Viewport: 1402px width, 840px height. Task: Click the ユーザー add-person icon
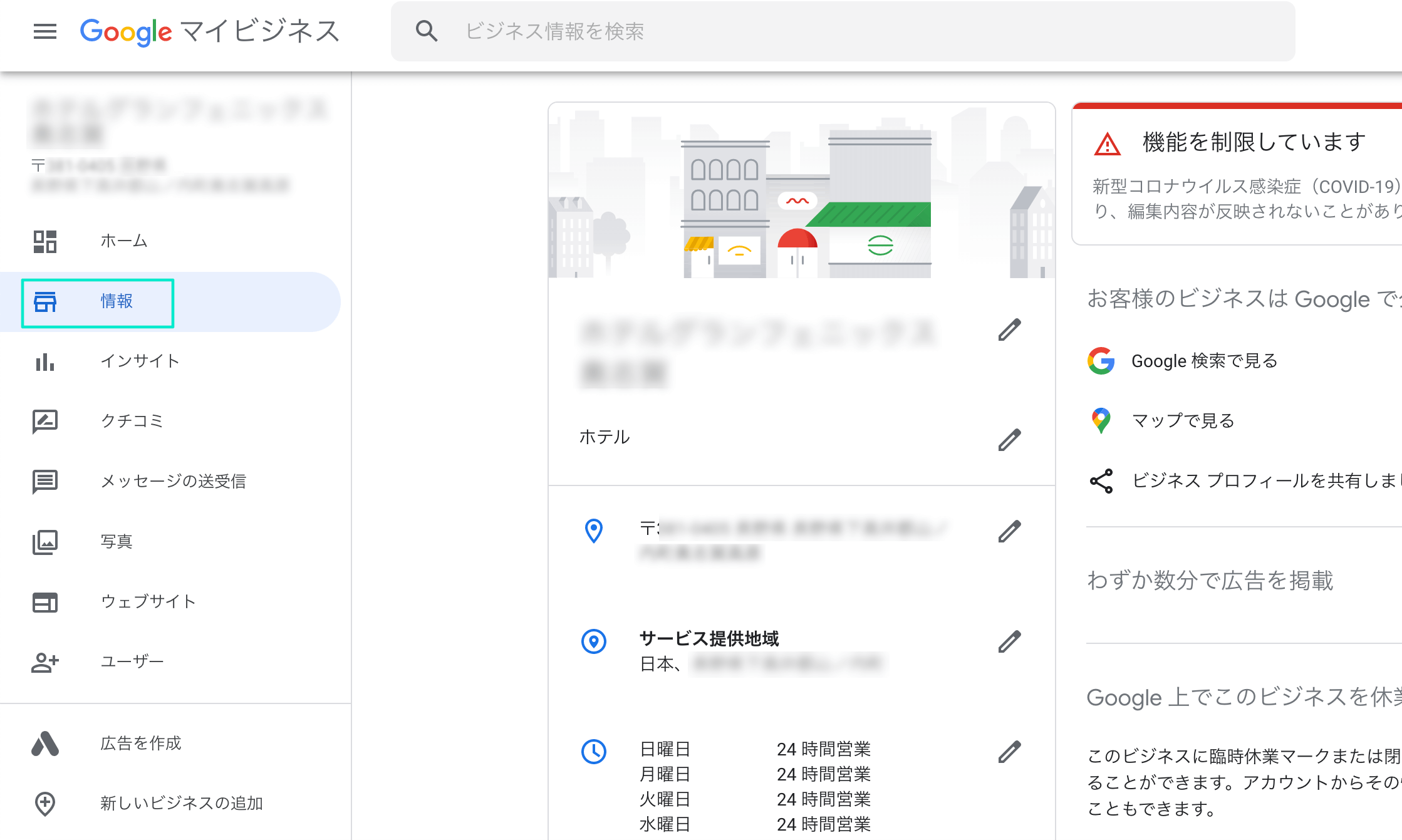45,662
